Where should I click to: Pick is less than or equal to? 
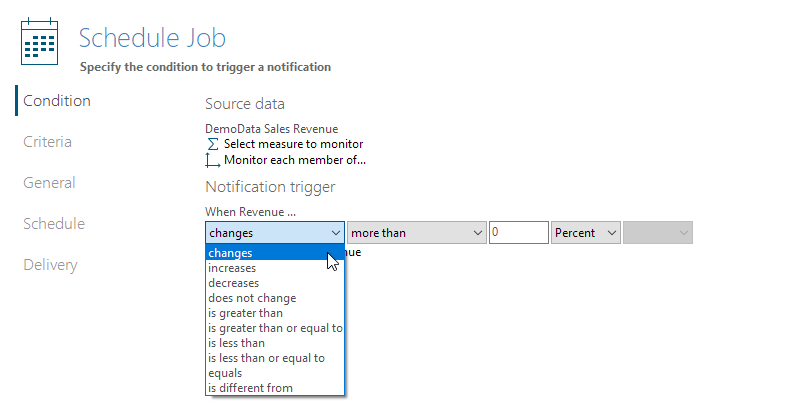pyautogui.click(x=275, y=358)
